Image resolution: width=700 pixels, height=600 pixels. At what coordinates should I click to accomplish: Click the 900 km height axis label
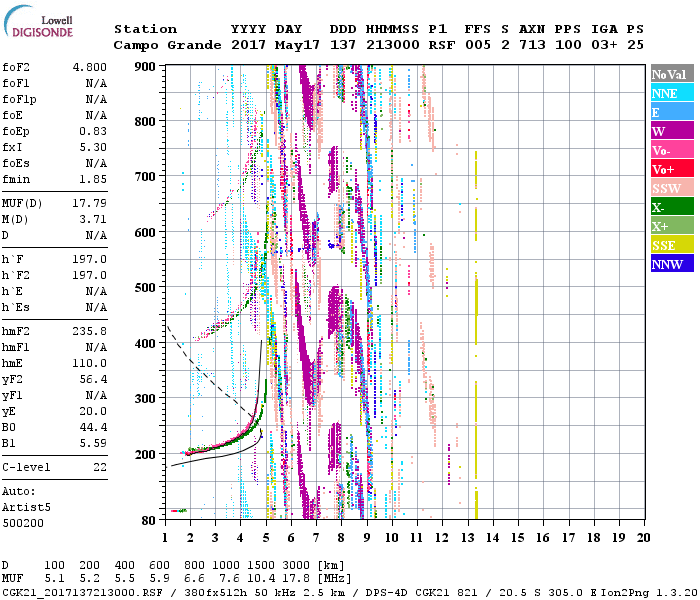[145, 66]
